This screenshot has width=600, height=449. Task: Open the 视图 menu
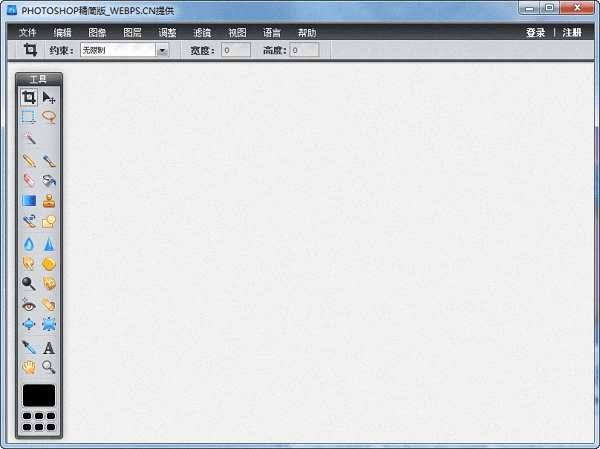point(237,33)
